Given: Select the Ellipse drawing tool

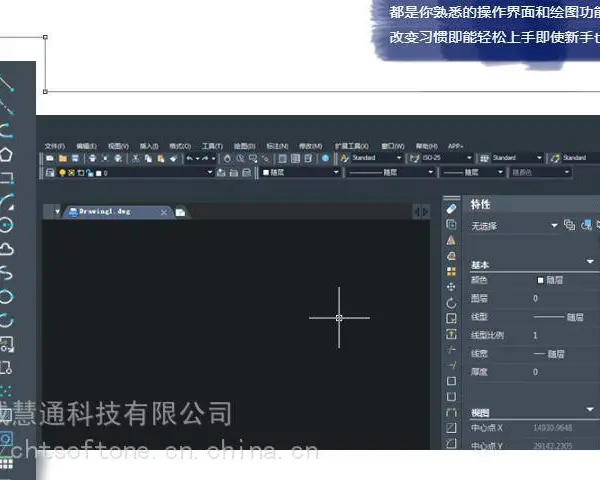Looking at the screenshot, I should pyautogui.click(x=6, y=296).
